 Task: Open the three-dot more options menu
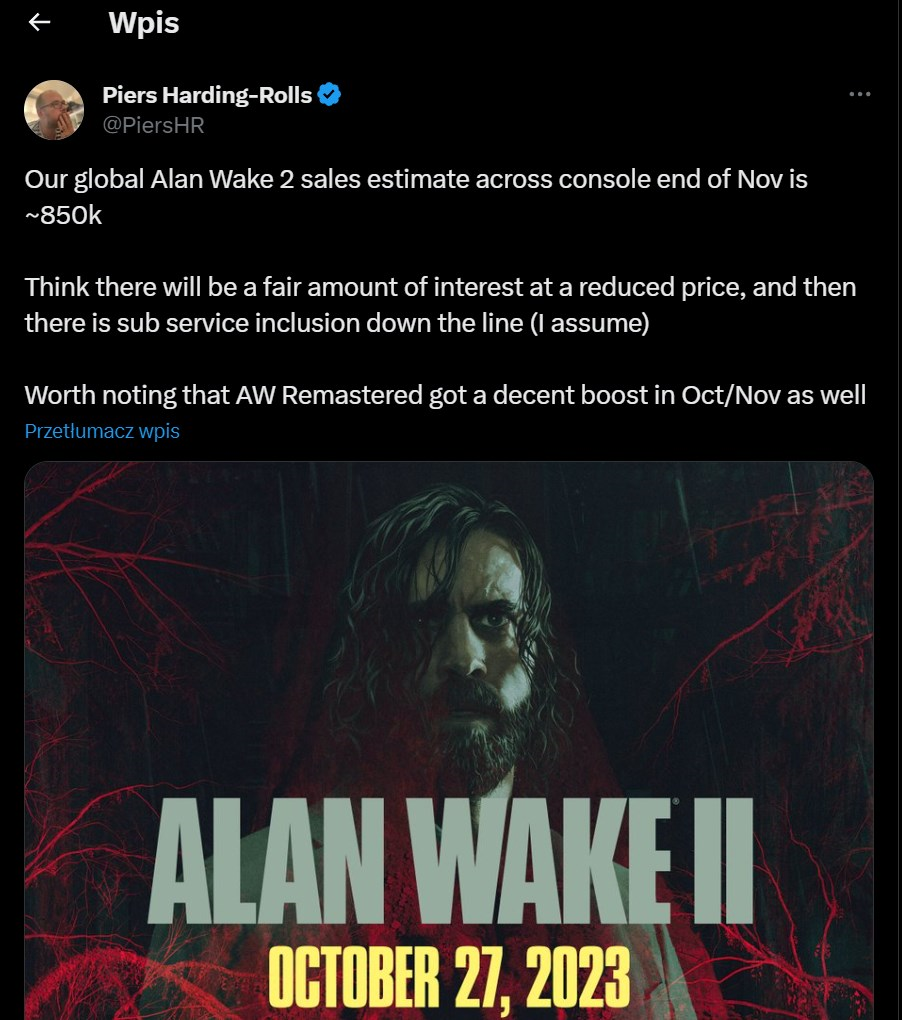(859, 94)
